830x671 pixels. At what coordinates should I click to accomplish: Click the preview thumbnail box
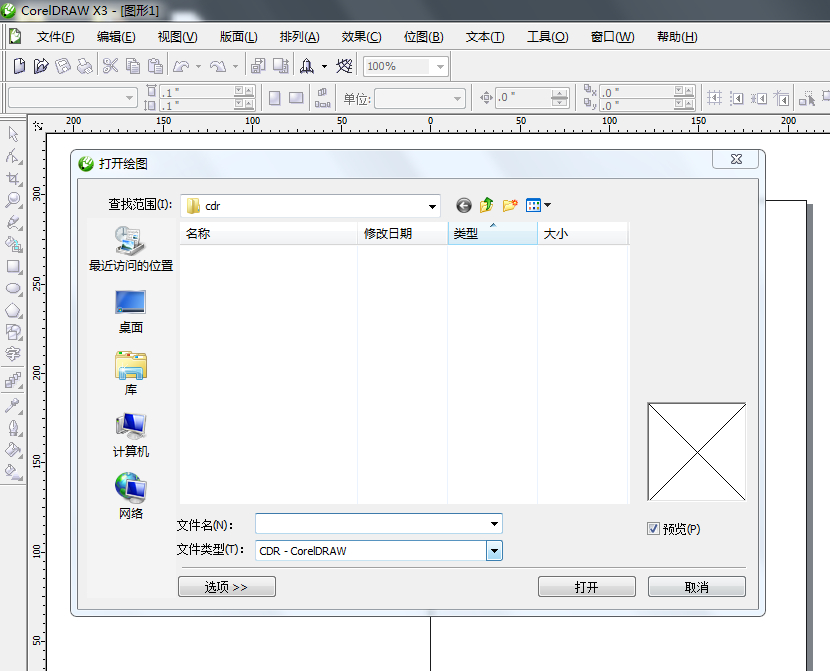click(697, 452)
